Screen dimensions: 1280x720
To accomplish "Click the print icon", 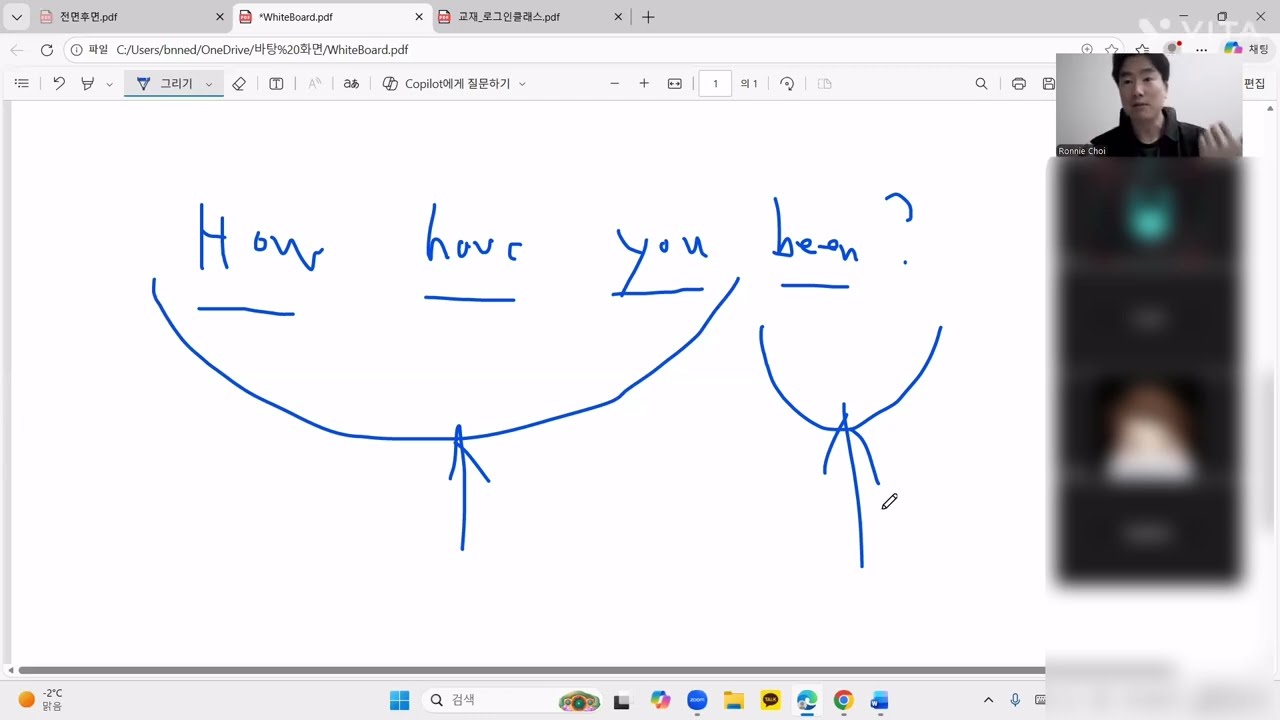I will 1019,84.
